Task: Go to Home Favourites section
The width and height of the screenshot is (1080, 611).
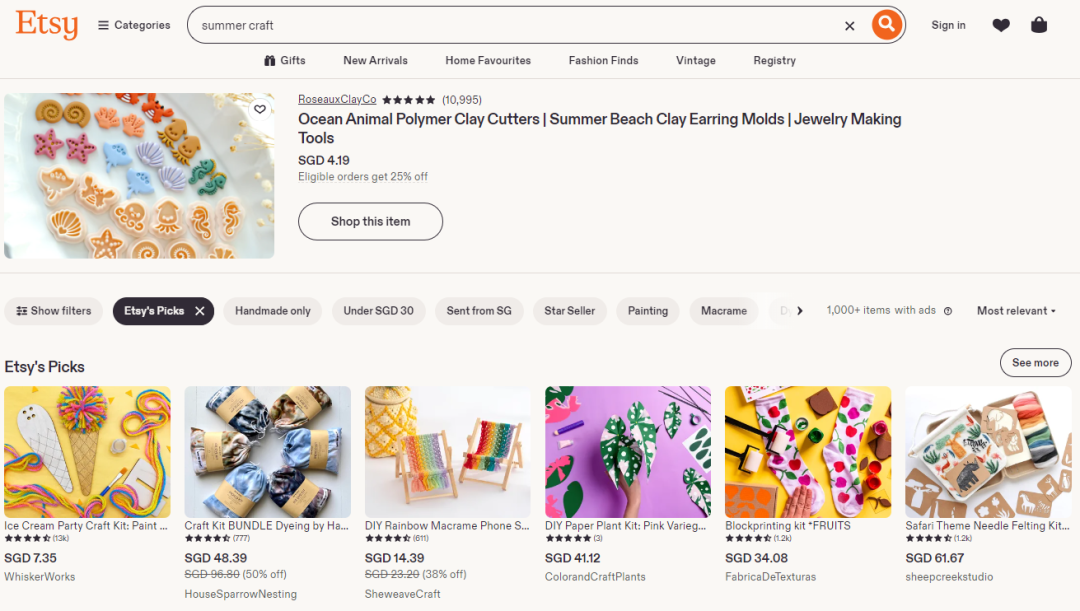Action: pos(488,61)
